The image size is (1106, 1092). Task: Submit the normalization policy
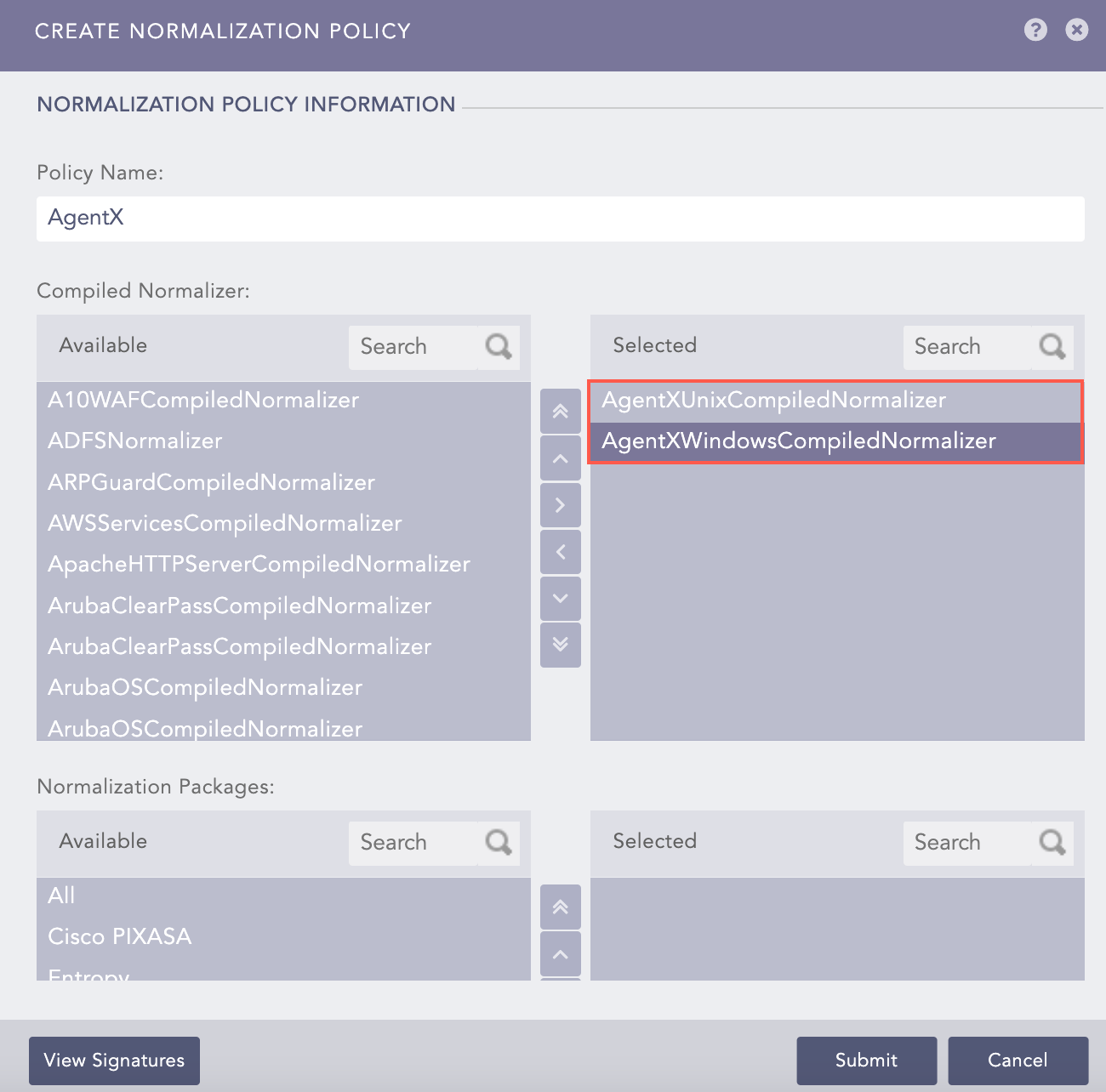[x=866, y=1061]
